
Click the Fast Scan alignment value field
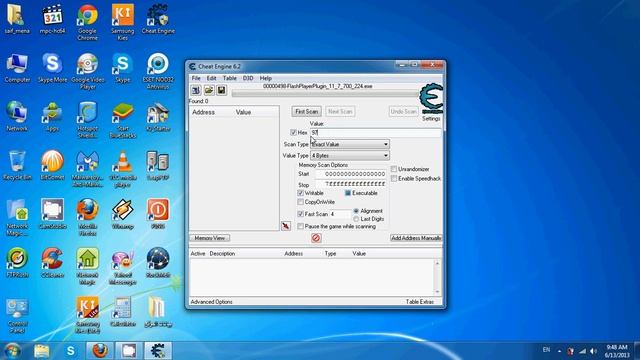point(340,214)
